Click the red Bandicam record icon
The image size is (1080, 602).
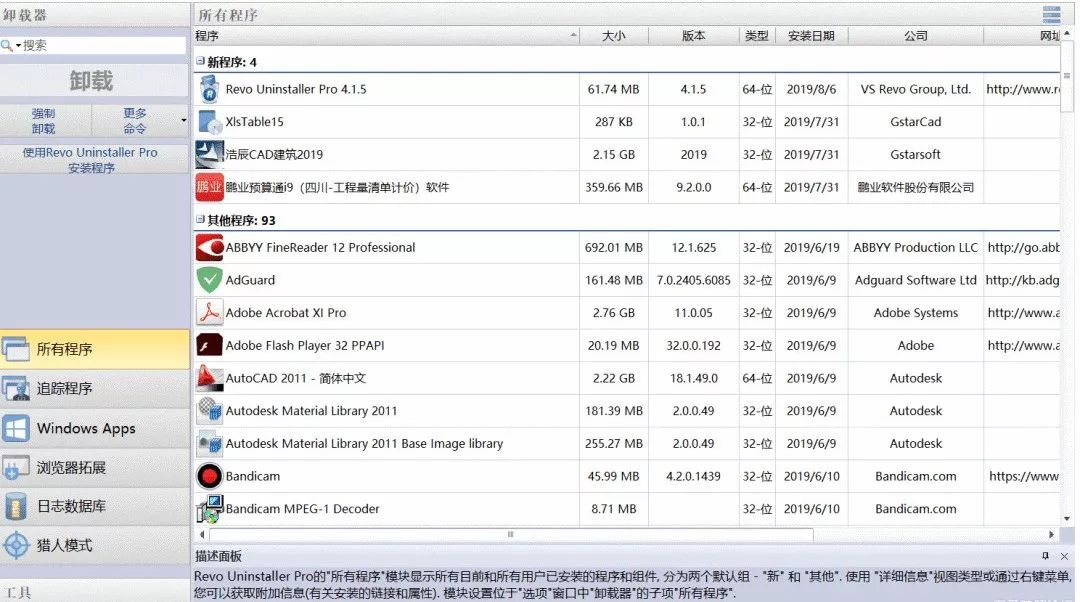(209, 476)
